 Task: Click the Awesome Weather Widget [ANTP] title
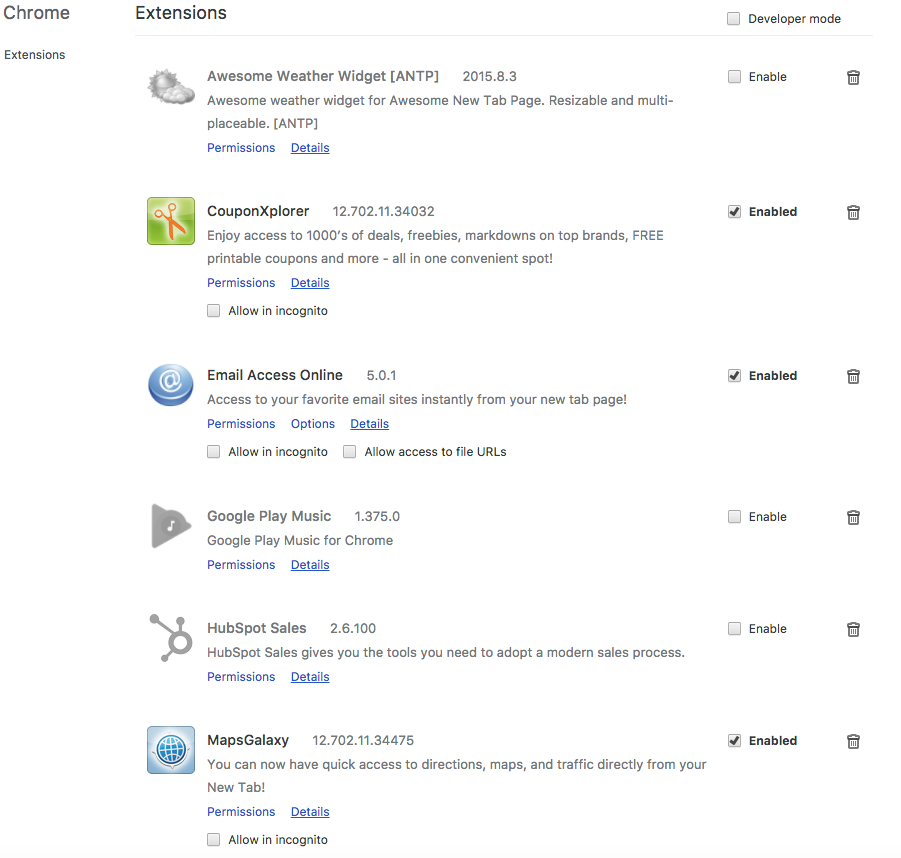click(323, 76)
